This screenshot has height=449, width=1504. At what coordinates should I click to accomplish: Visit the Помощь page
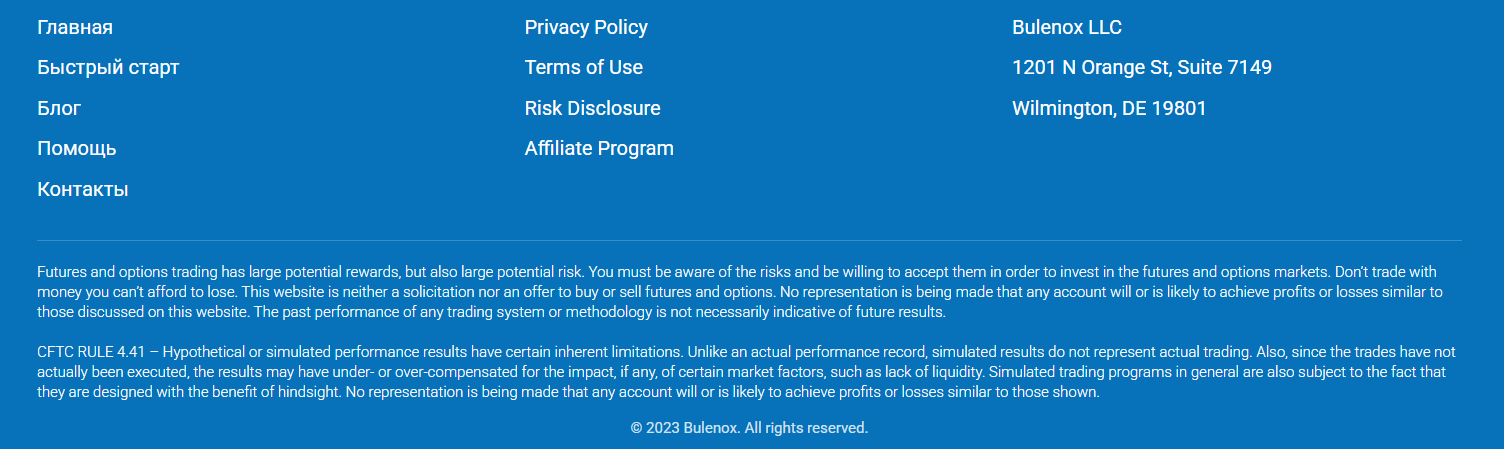[77, 148]
